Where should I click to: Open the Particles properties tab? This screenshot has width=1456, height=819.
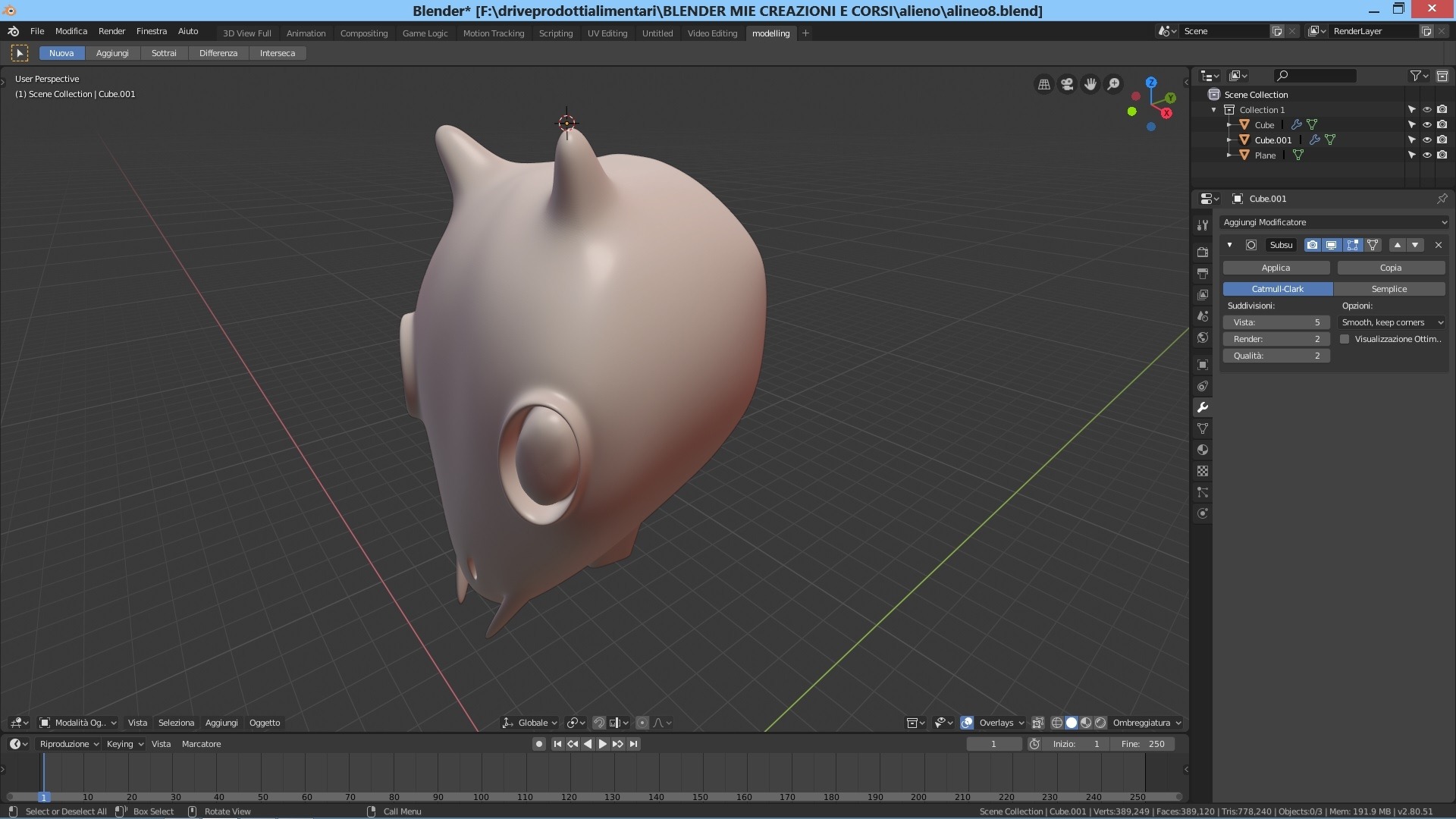(x=1203, y=492)
